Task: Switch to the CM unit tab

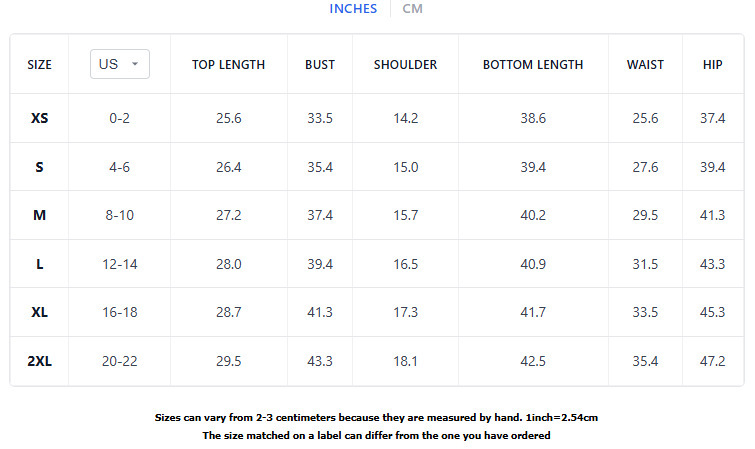Action: point(412,9)
